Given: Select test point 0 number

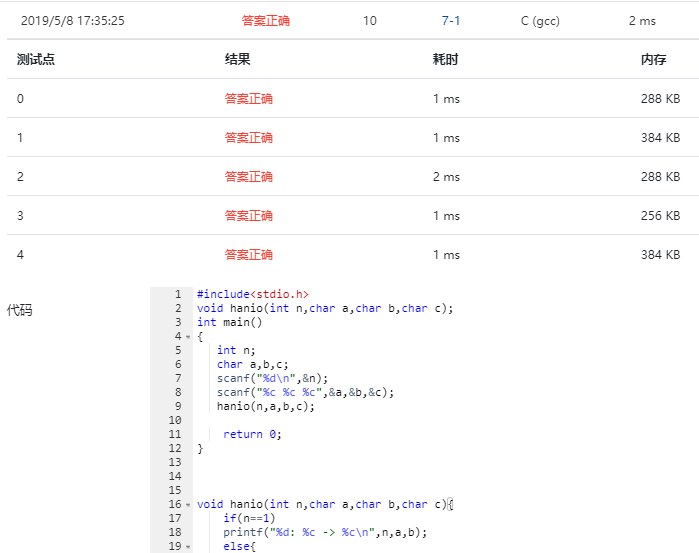Looking at the screenshot, I should pyautogui.click(x=20, y=99).
